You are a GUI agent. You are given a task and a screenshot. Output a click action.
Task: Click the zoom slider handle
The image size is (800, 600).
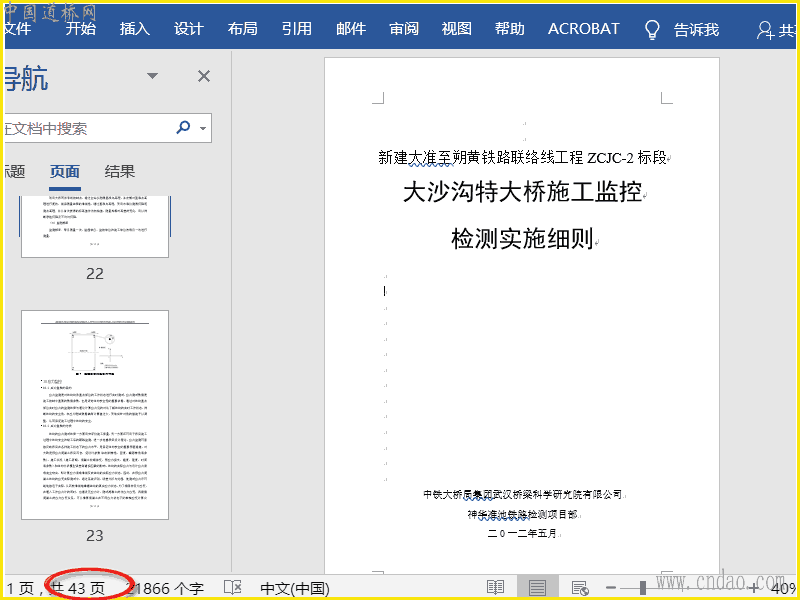(x=643, y=588)
